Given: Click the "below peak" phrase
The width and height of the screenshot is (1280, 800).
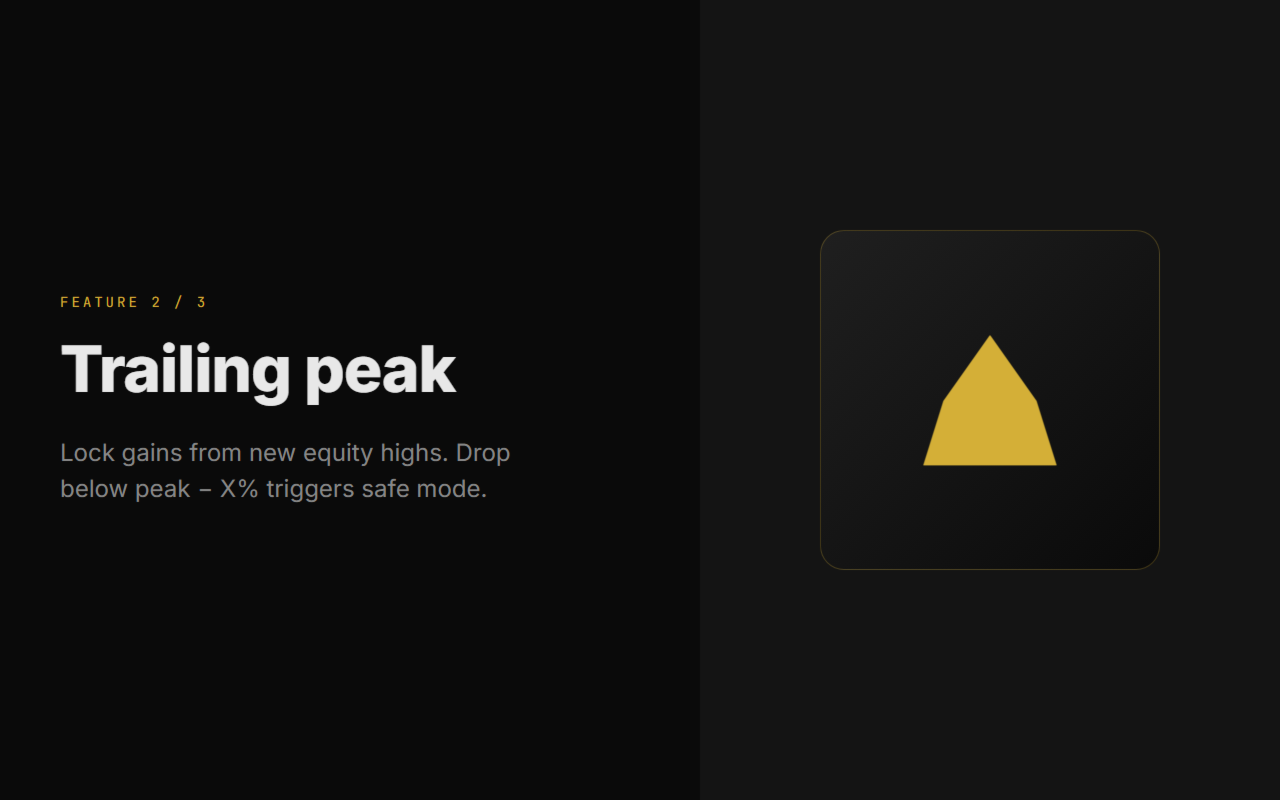Looking at the screenshot, I should [x=125, y=490].
